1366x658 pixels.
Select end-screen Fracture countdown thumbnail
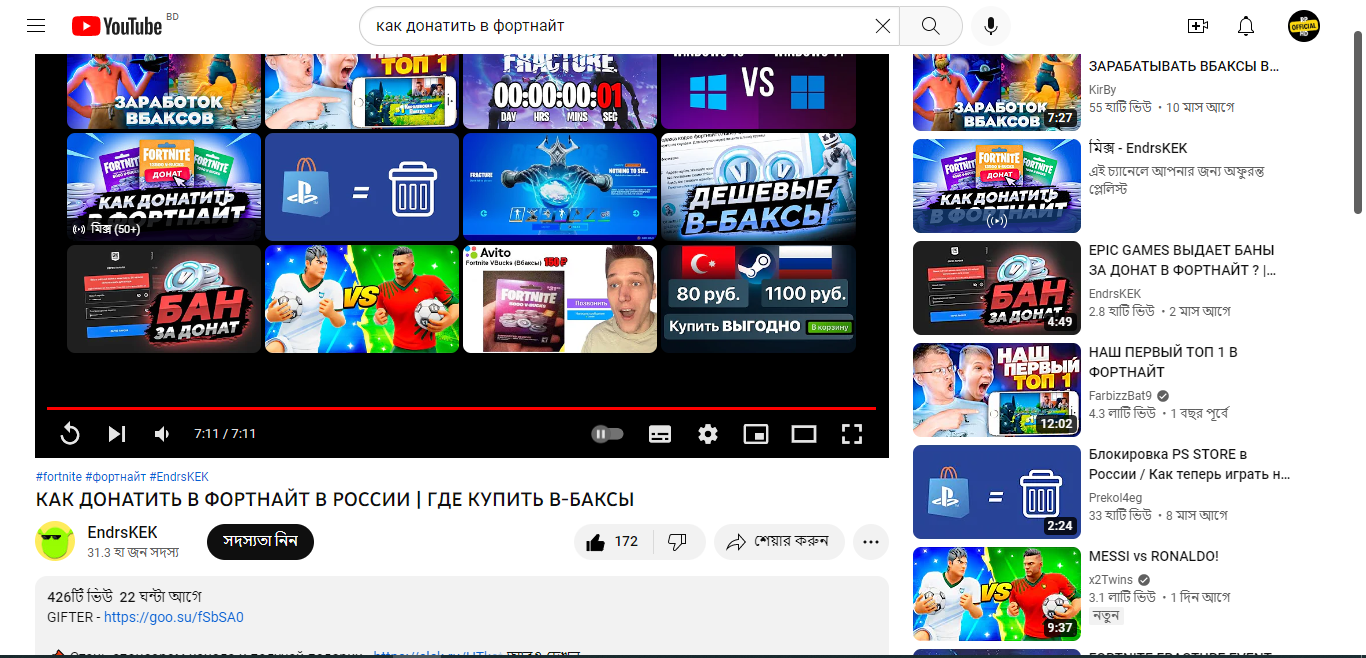tap(560, 92)
